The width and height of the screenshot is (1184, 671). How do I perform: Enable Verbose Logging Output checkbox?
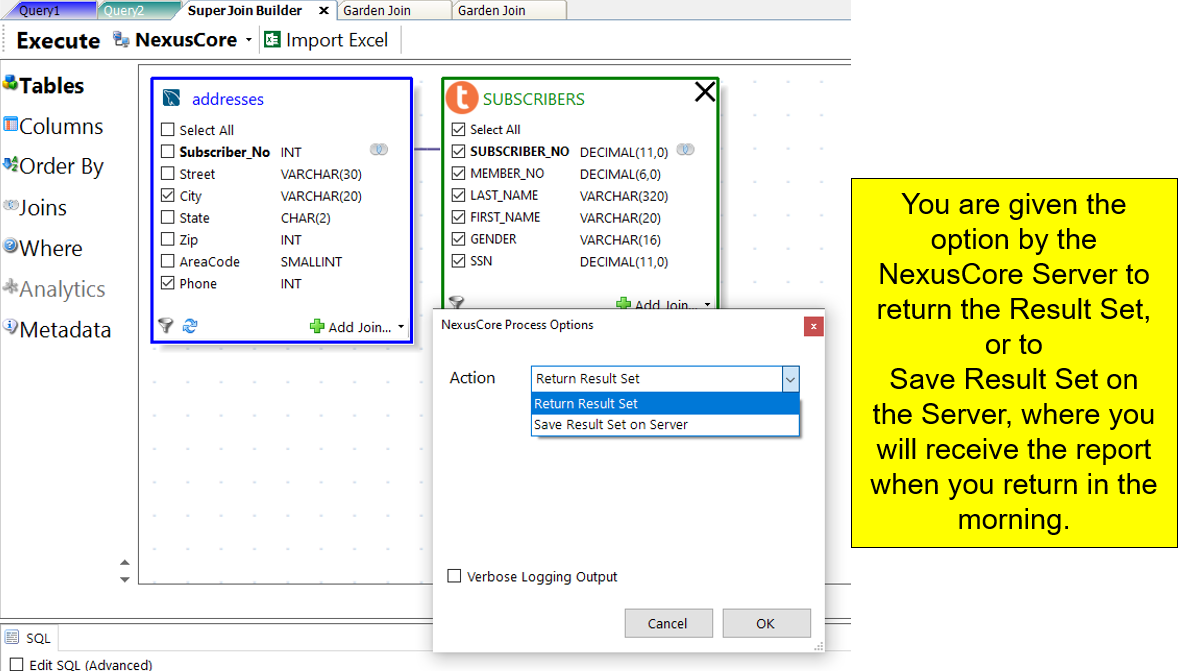[455, 576]
